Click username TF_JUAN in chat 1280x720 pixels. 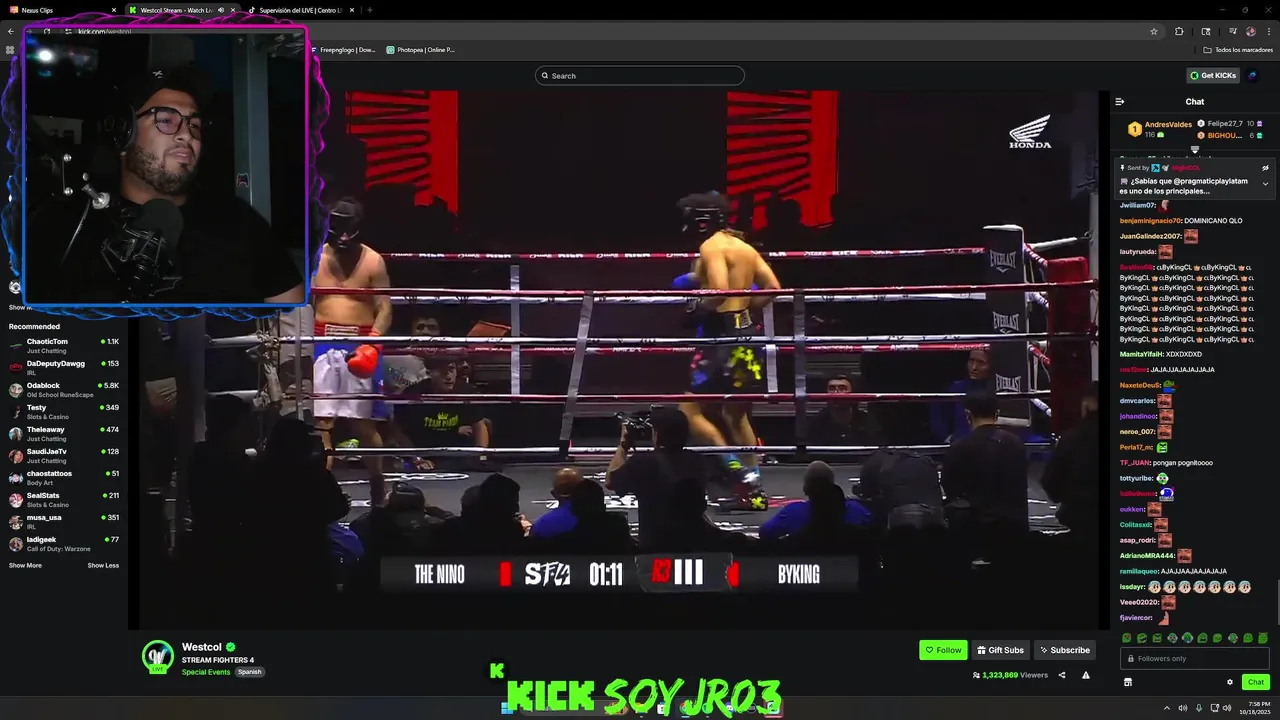1136,463
